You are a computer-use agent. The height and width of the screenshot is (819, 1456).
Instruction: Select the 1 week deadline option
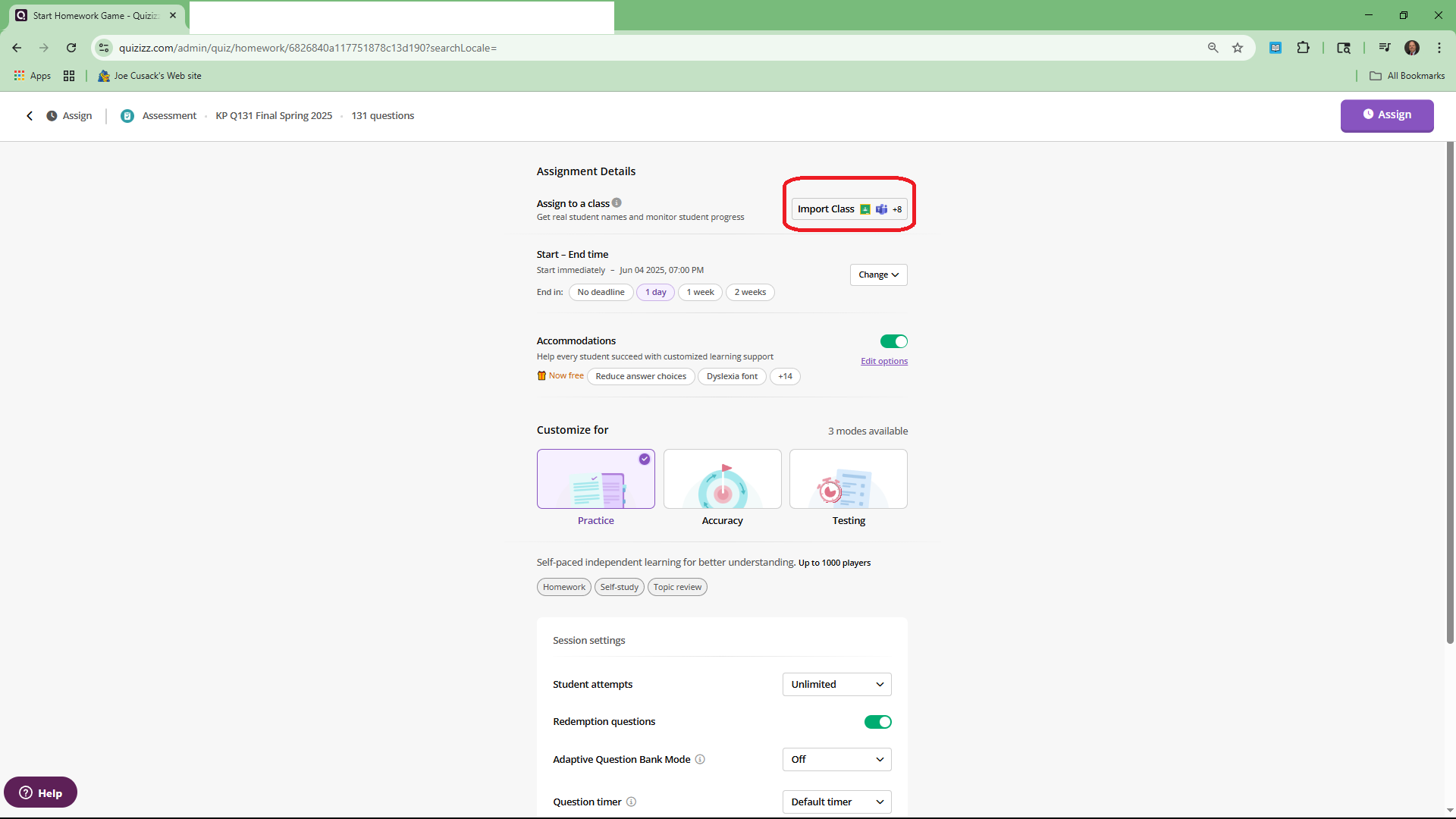click(x=700, y=292)
